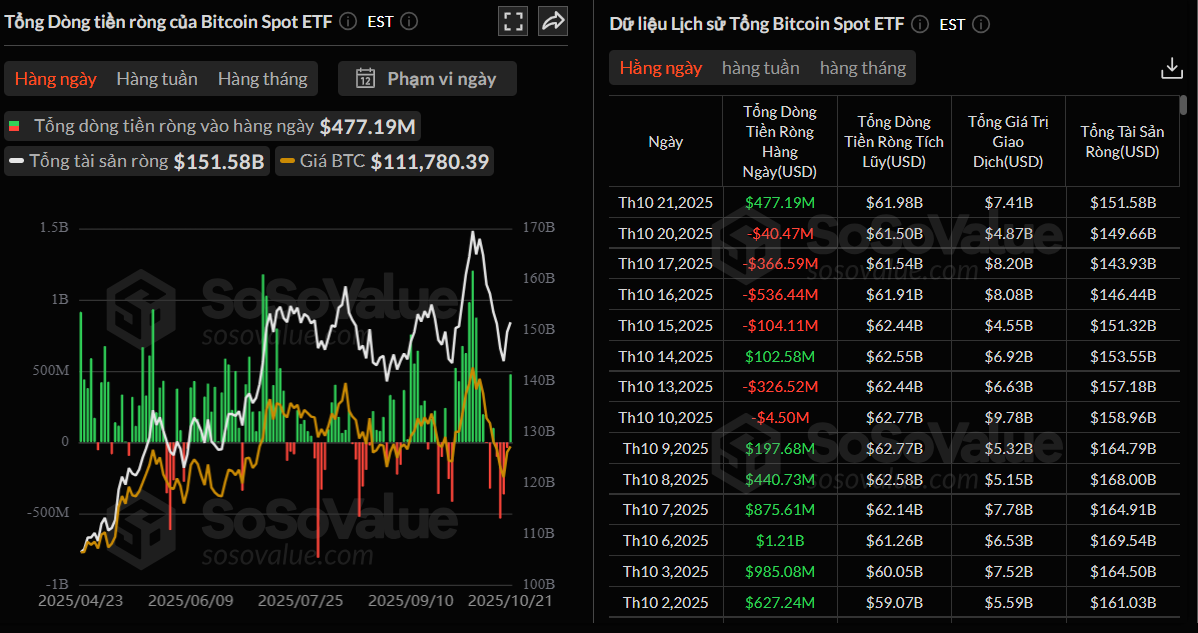Click info icon next to chart's EST label
This screenshot has height=633, width=1198.
(x=409, y=21)
